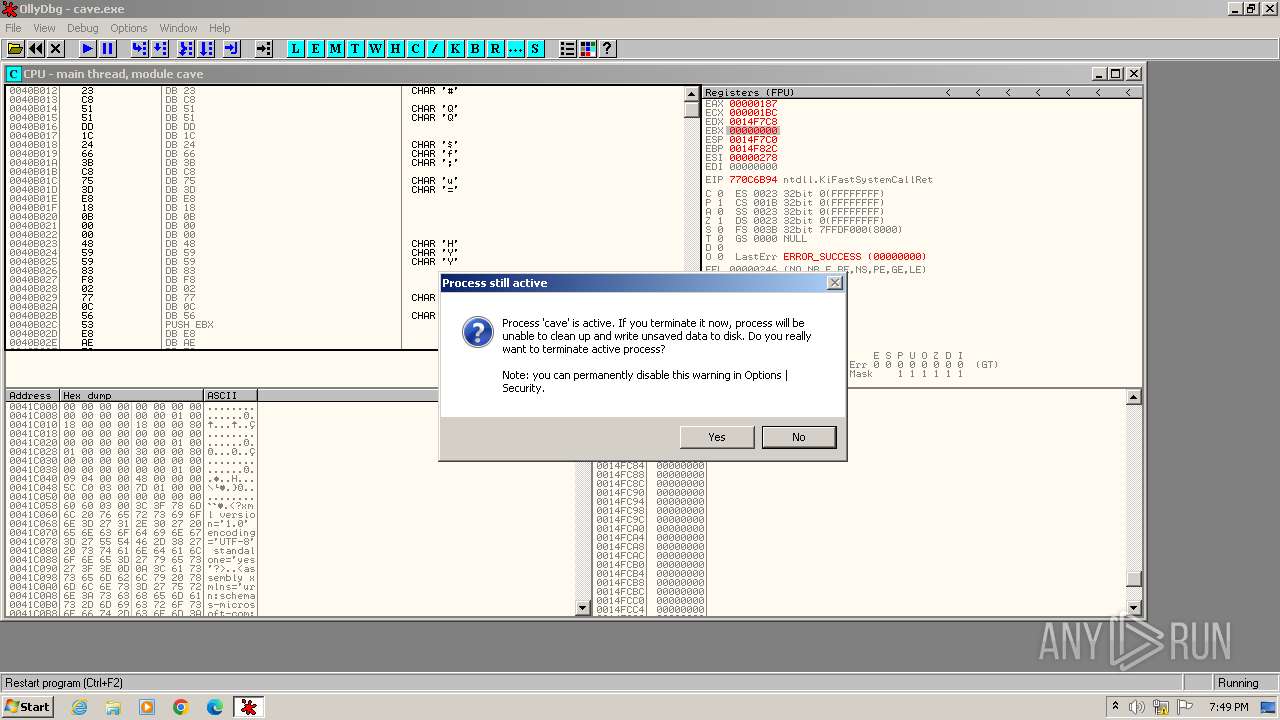Open Internet Explorer from the taskbar
This screenshot has width=1280, height=720.
click(79, 707)
